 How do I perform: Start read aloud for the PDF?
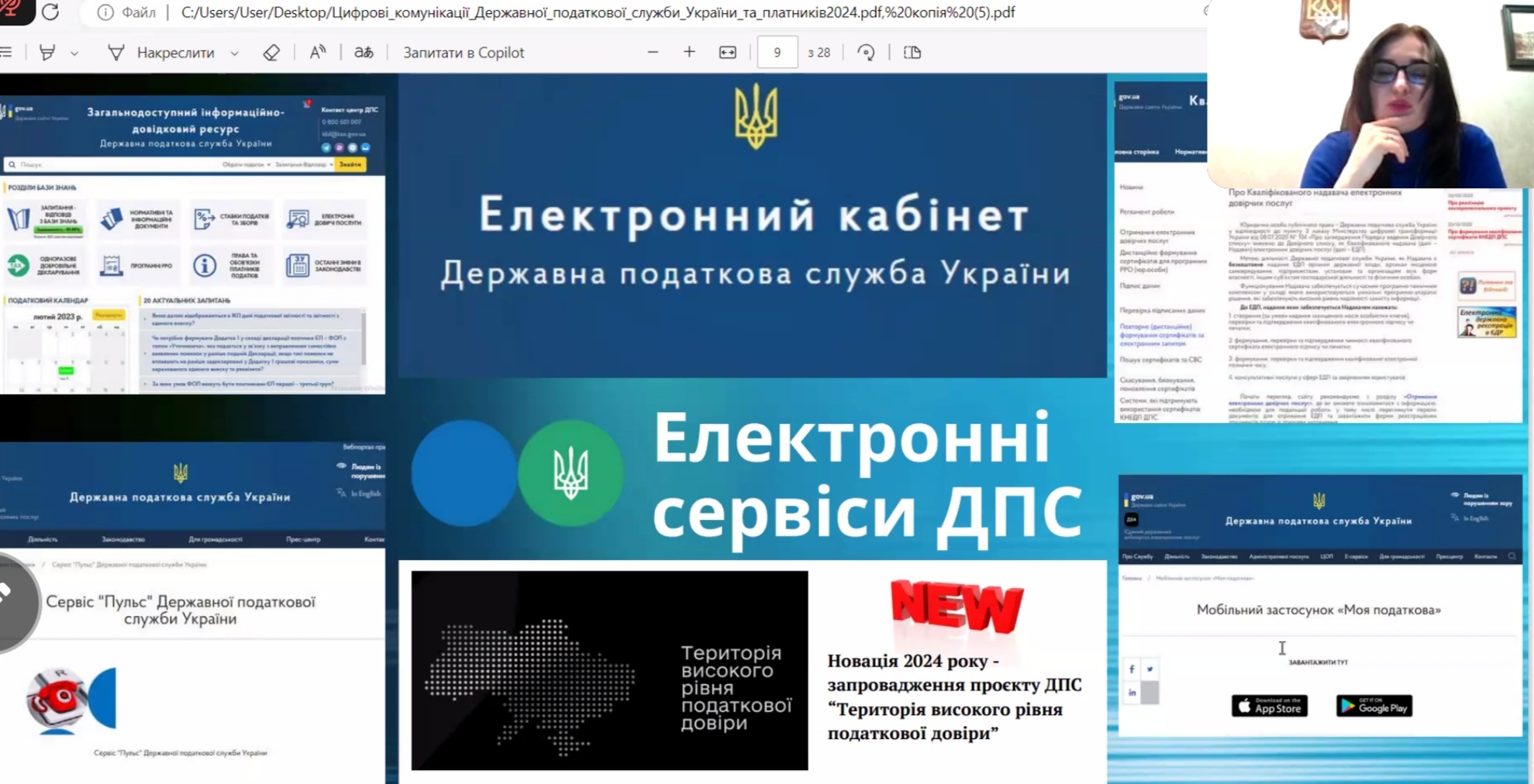pos(318,53)
